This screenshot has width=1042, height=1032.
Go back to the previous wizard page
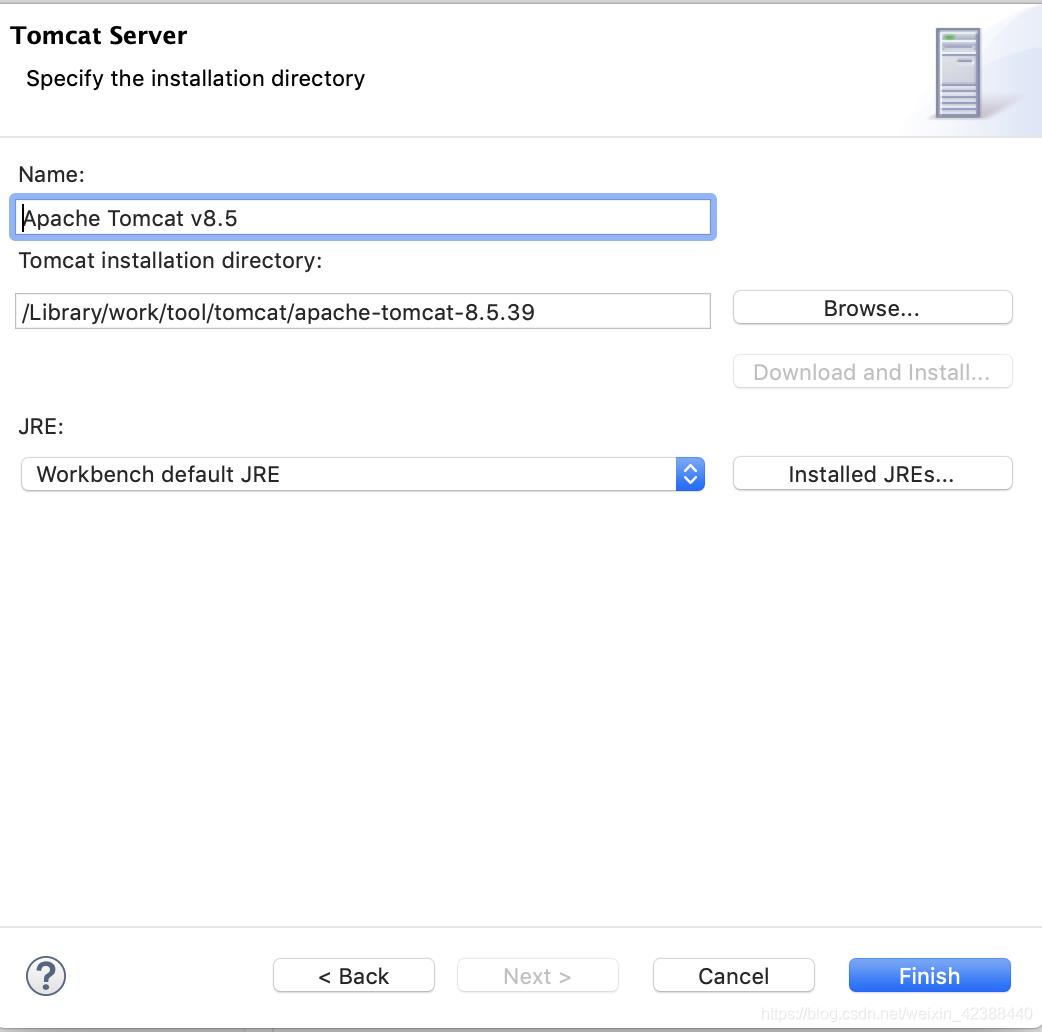point(353,975)
